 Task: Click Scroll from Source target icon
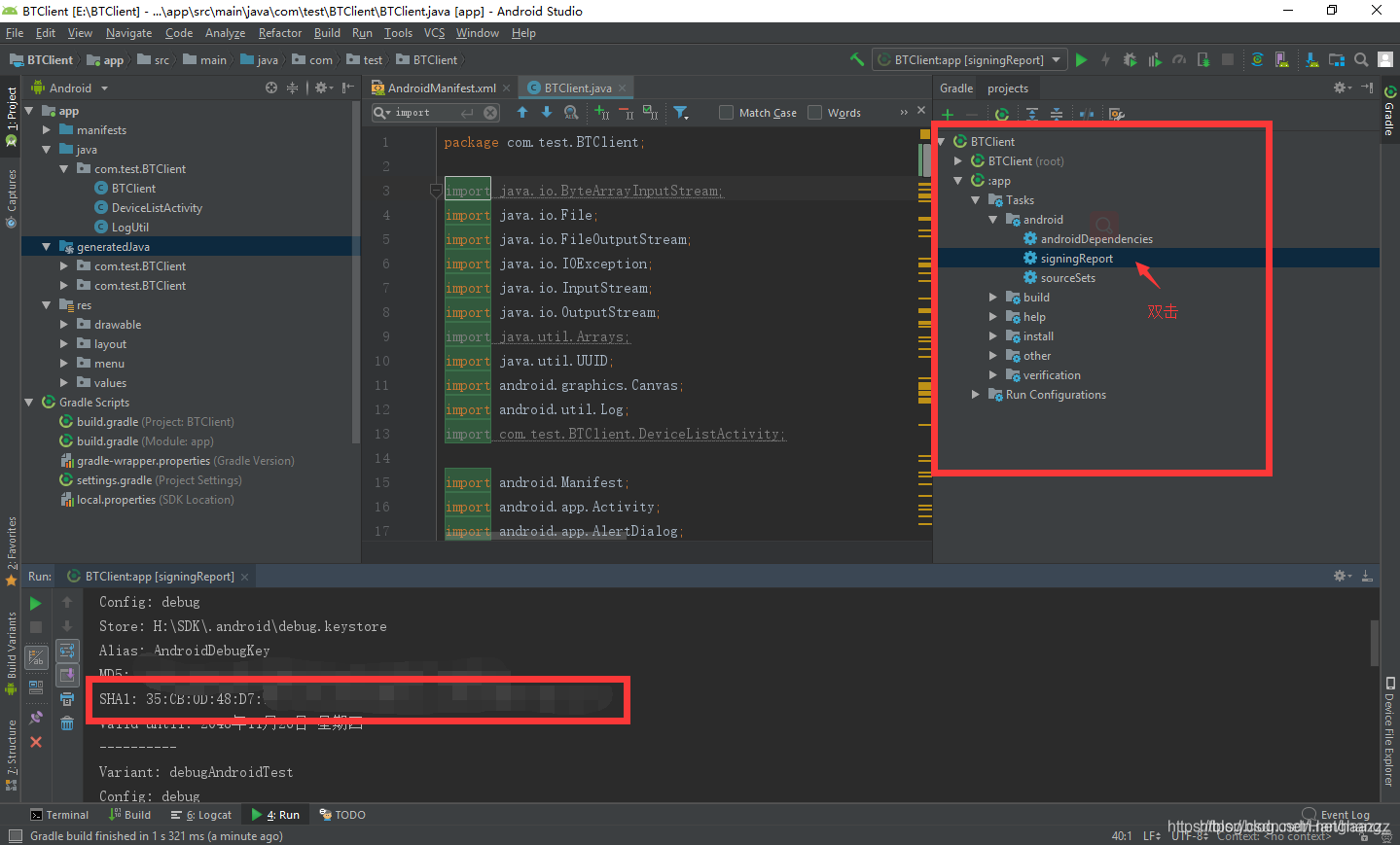[271, 88]
